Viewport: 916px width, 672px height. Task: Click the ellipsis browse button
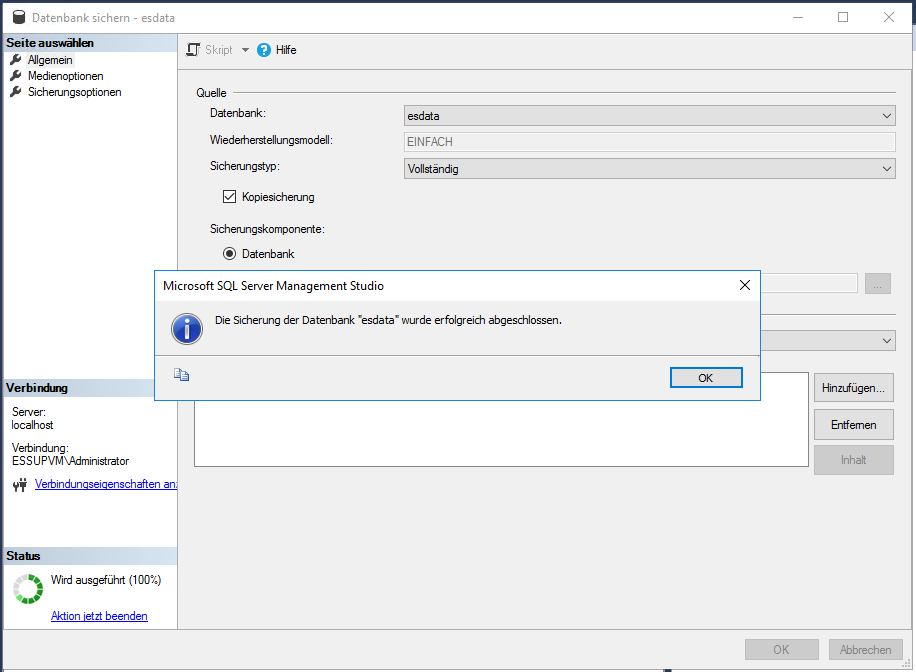[878, 284]
